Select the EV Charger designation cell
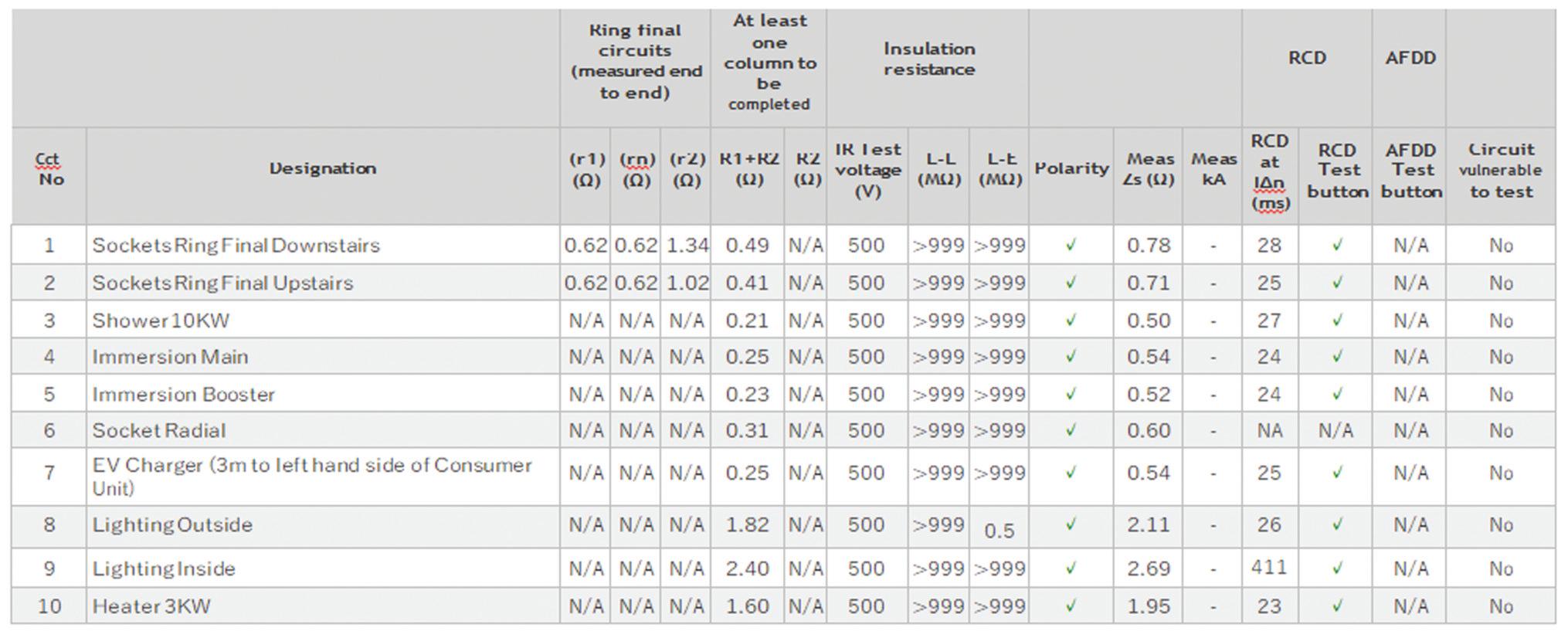Image resolution: width=1568 pixels, height=631 pixels. tap(312, 477)
